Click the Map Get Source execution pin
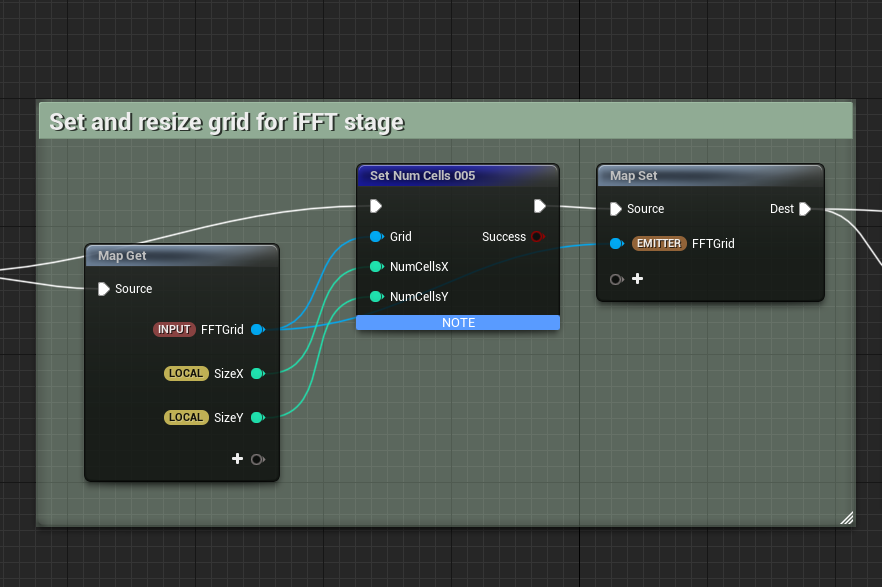The height and width of the screenshot is (587, 882). tap(104, 289)
